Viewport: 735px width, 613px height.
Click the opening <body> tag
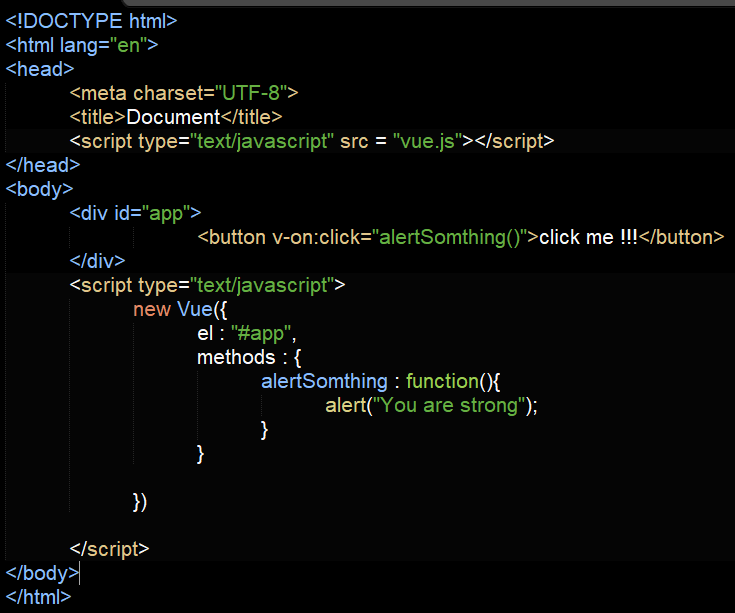click(39, 189)
